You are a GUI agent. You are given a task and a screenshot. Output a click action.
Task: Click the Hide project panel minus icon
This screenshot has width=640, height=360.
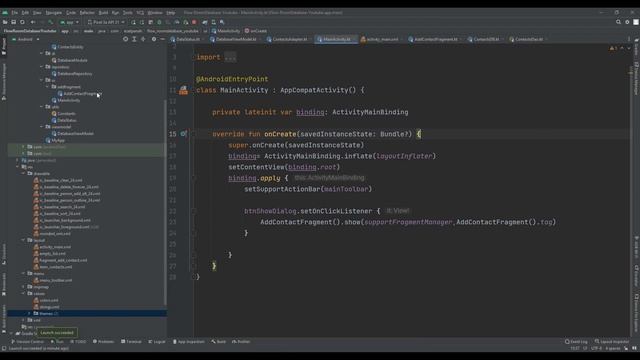click(162, 39)
